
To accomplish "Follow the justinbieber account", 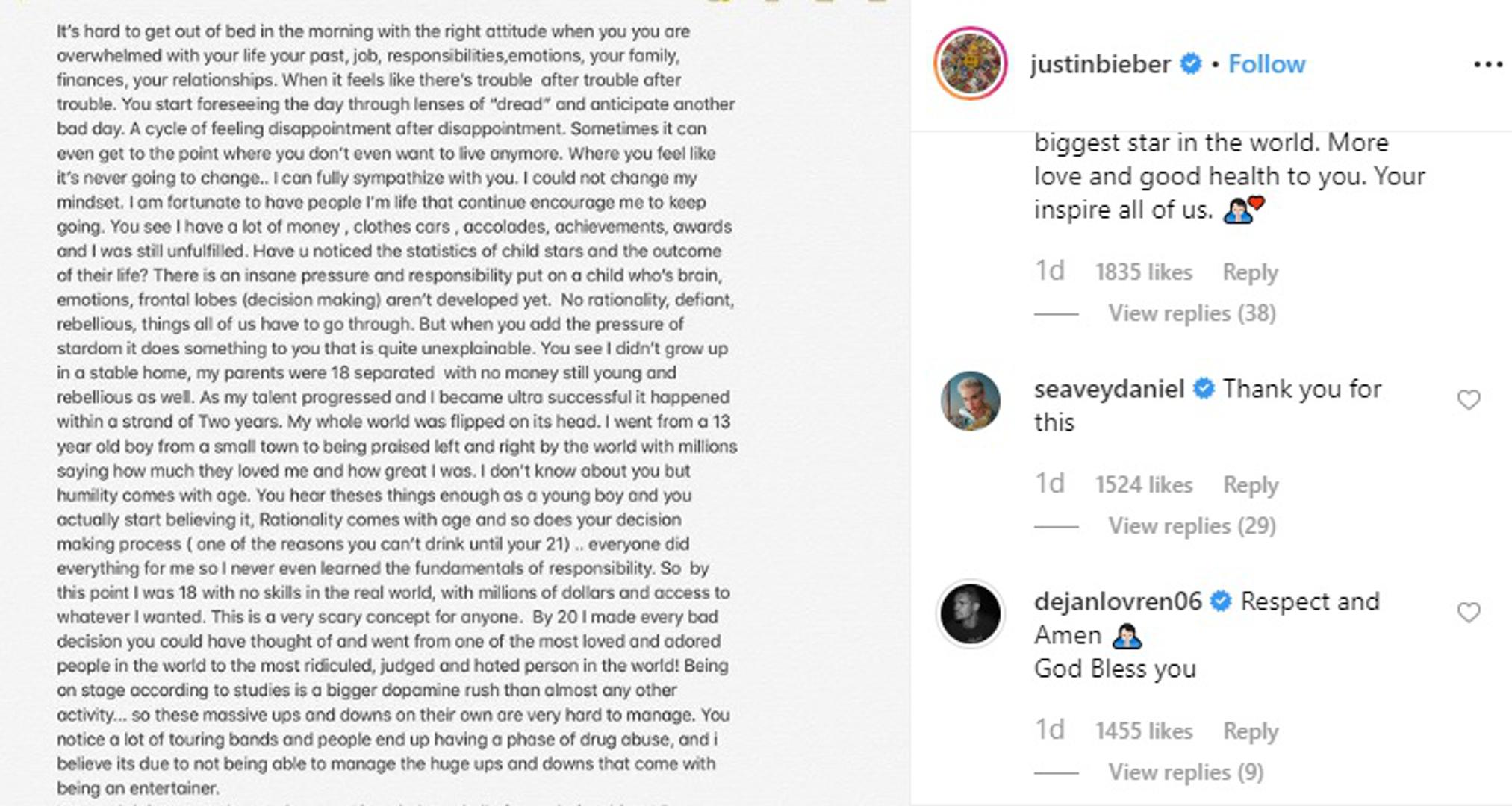I will (x=1266, y=64).
